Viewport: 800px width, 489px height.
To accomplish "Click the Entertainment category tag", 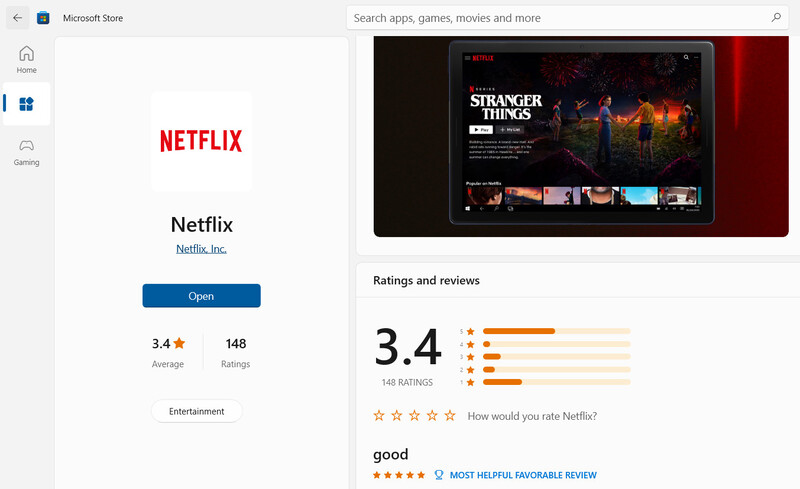I will pos(196,411).
